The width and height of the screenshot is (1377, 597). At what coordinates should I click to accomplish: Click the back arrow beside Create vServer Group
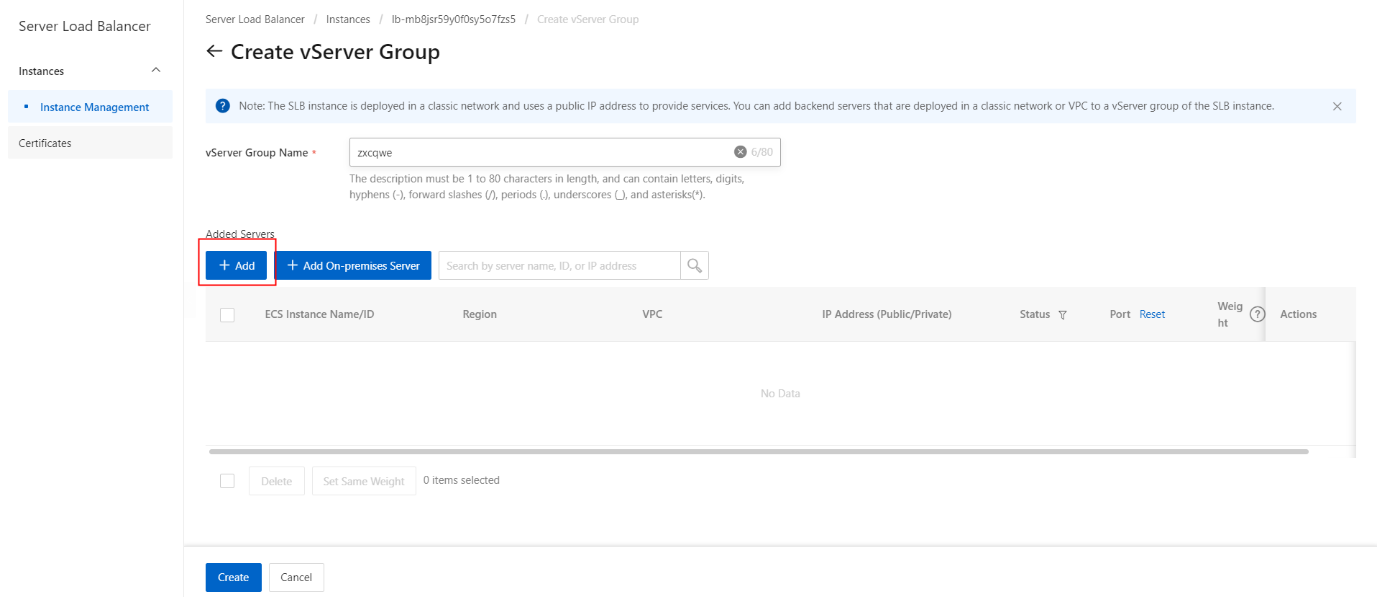[x=214, y=52]
